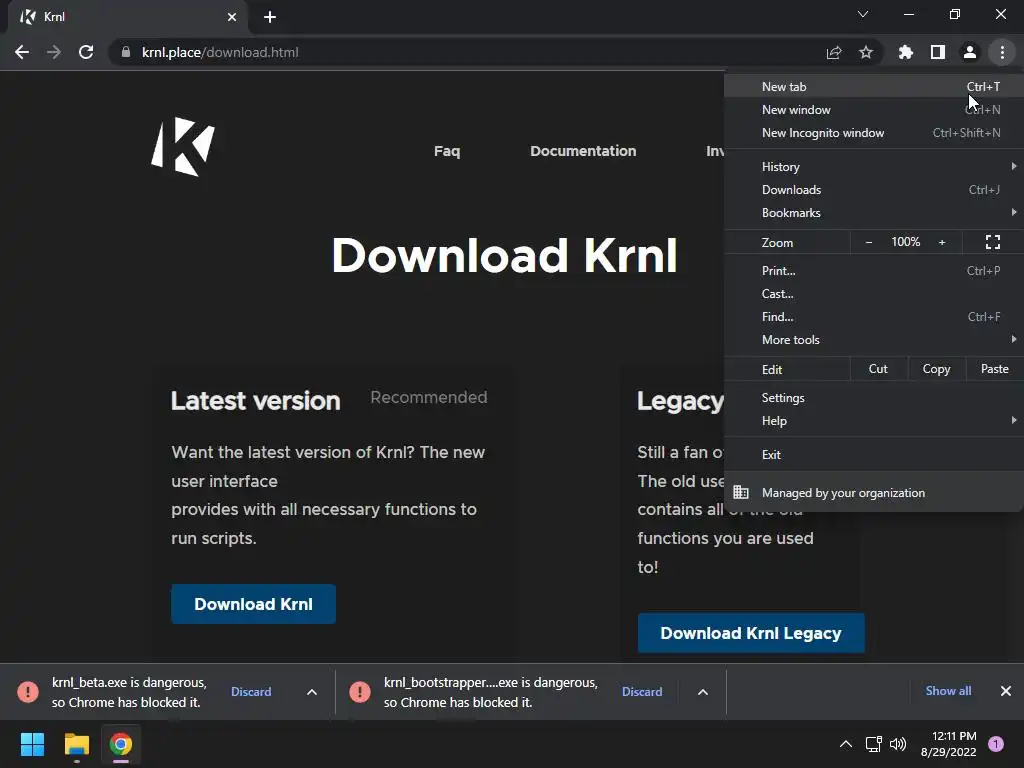This screenshot has width=1024, height=768.
Task: Click Paste in the Edit row
Action: [995, 369]
